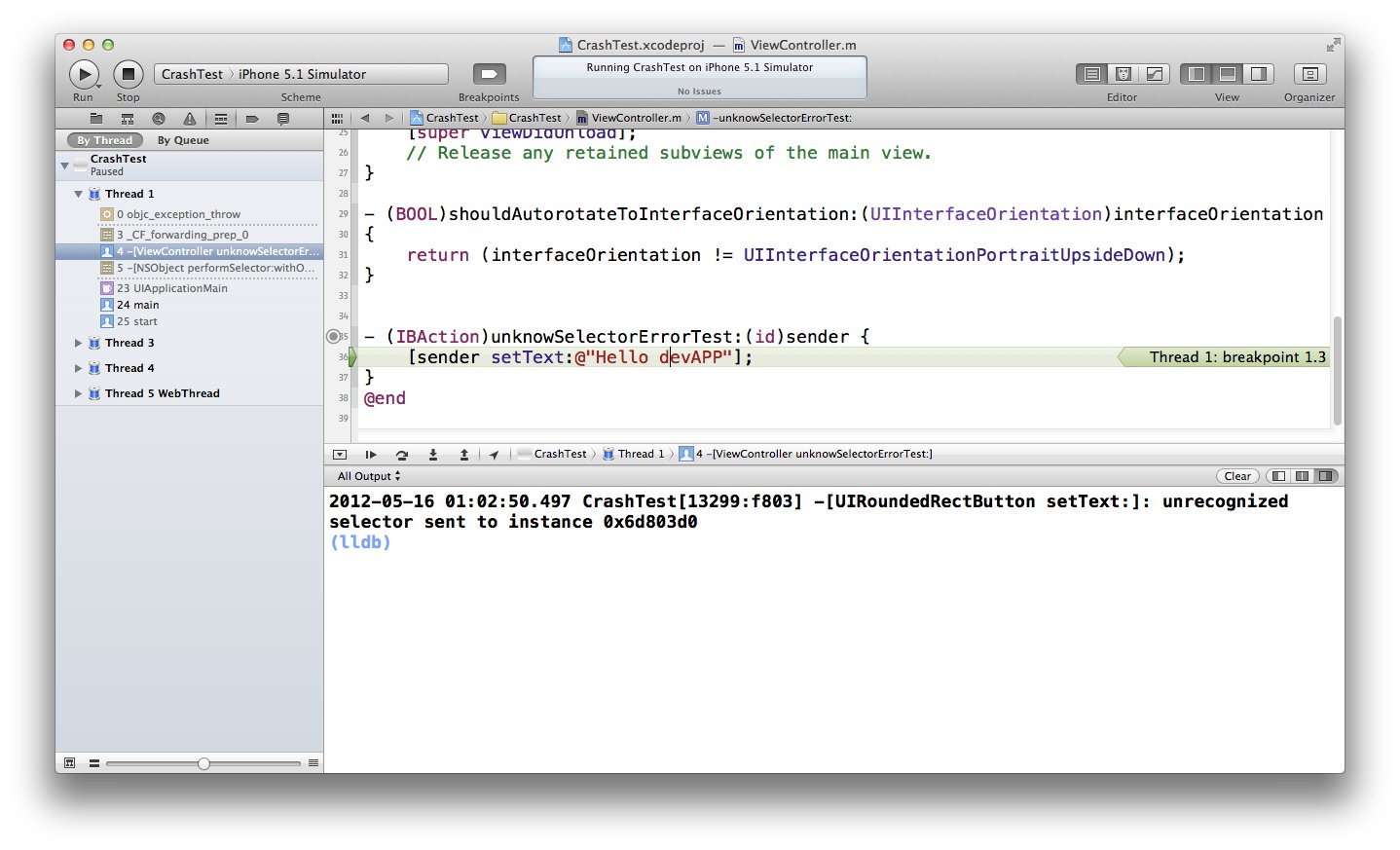Switch to By Queue view

[183, 140]
